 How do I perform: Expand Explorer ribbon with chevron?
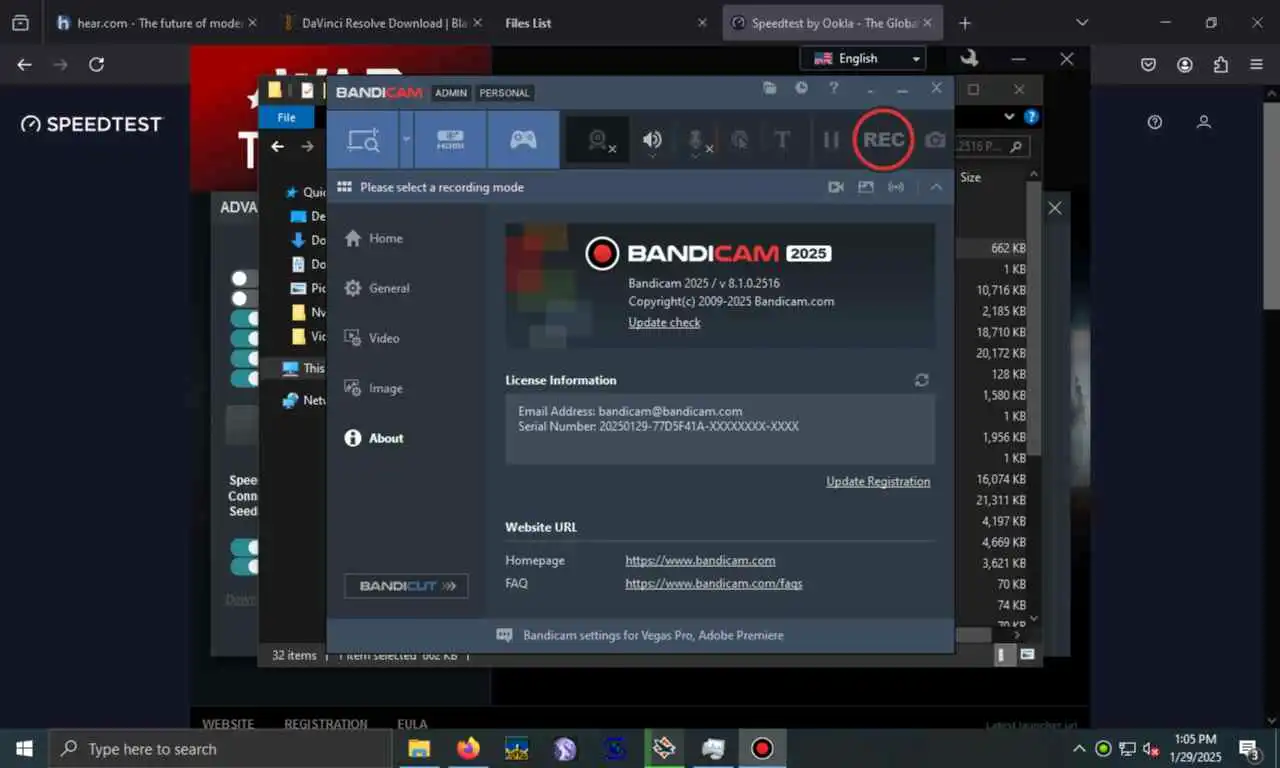pos(1008,117)
